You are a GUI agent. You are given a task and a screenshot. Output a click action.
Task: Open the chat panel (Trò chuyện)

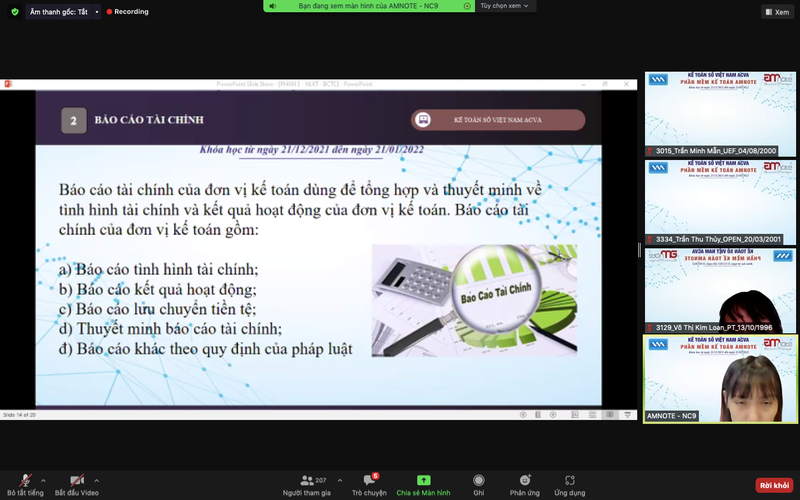pyautogui.click(x=369, y=481)
